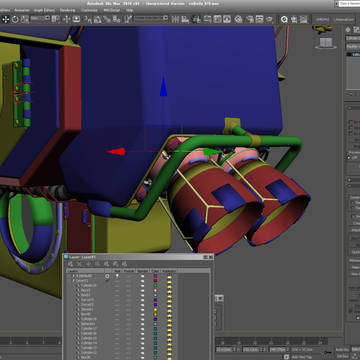Toggle keyboard shortcut override in toolbar
Image resolution: width=360 pixels, height=360 pixels.
coord(76,19)
